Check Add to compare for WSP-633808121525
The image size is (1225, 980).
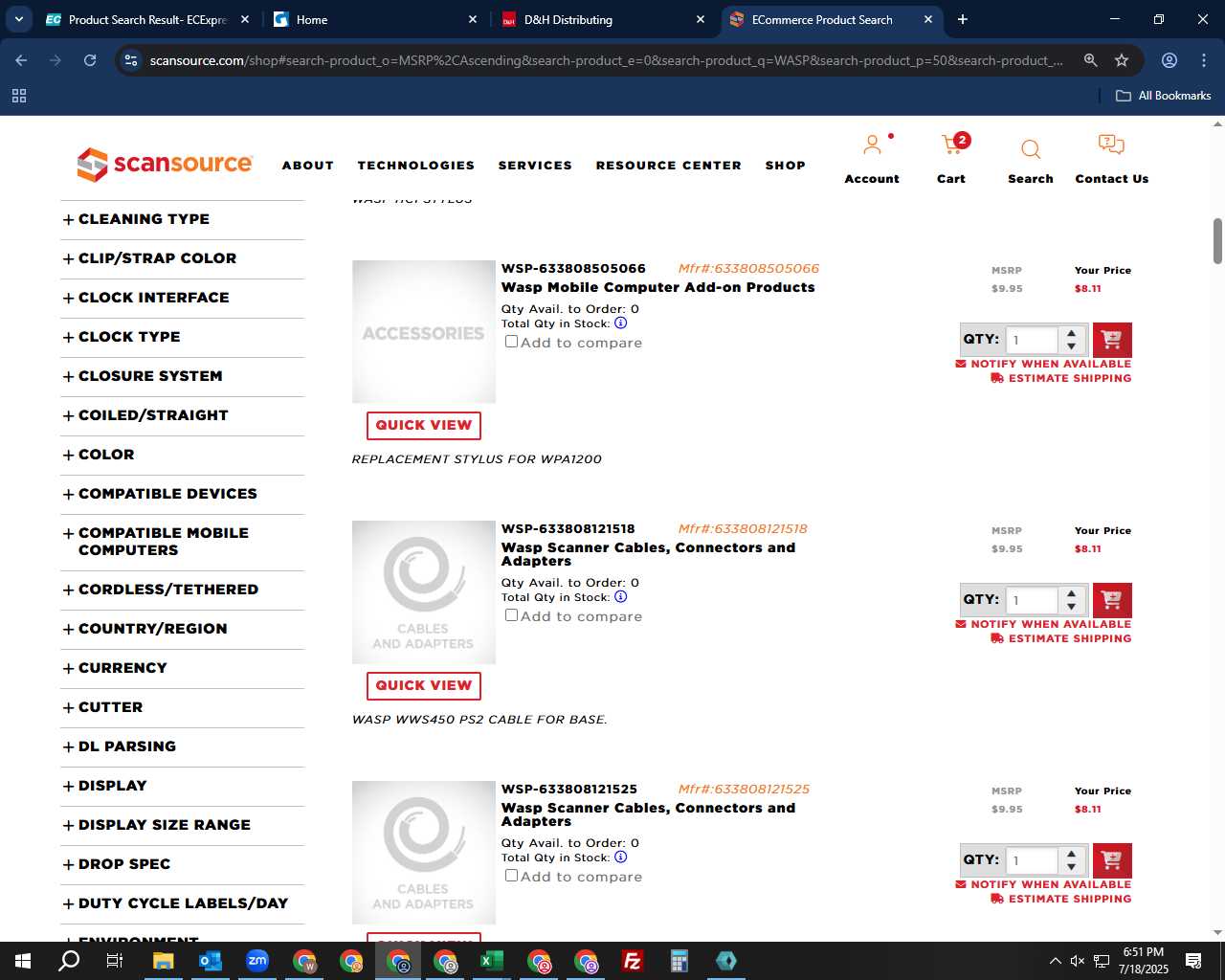pos(512,876)
